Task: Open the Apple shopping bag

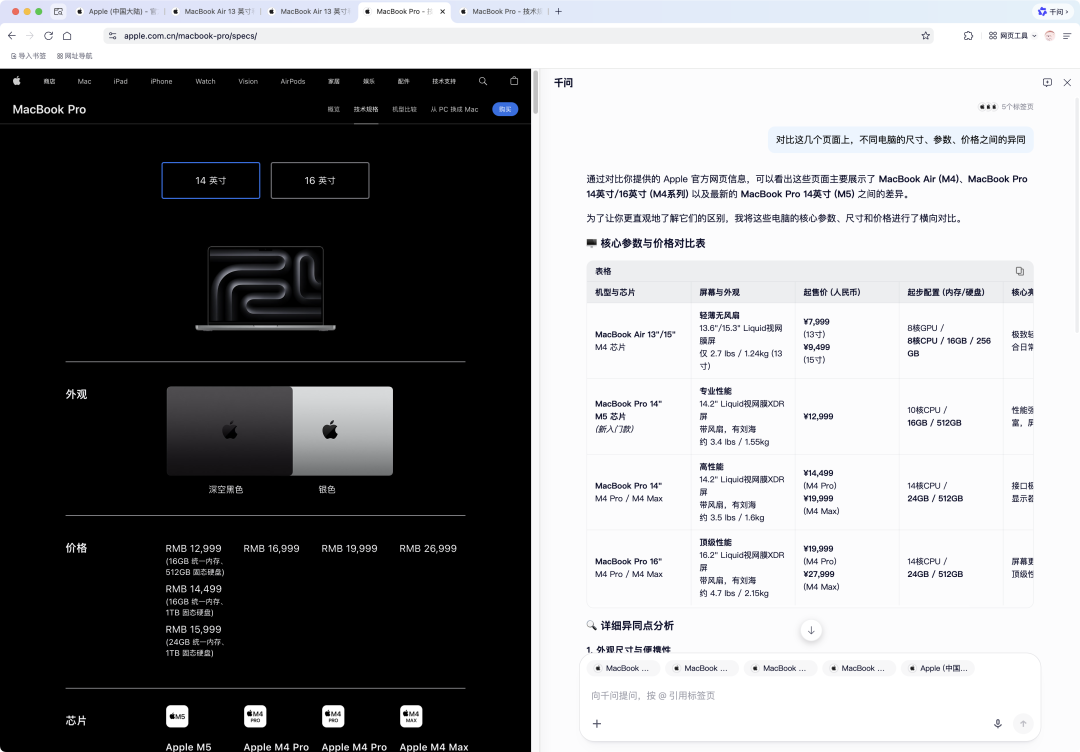Action: [514, 81]
